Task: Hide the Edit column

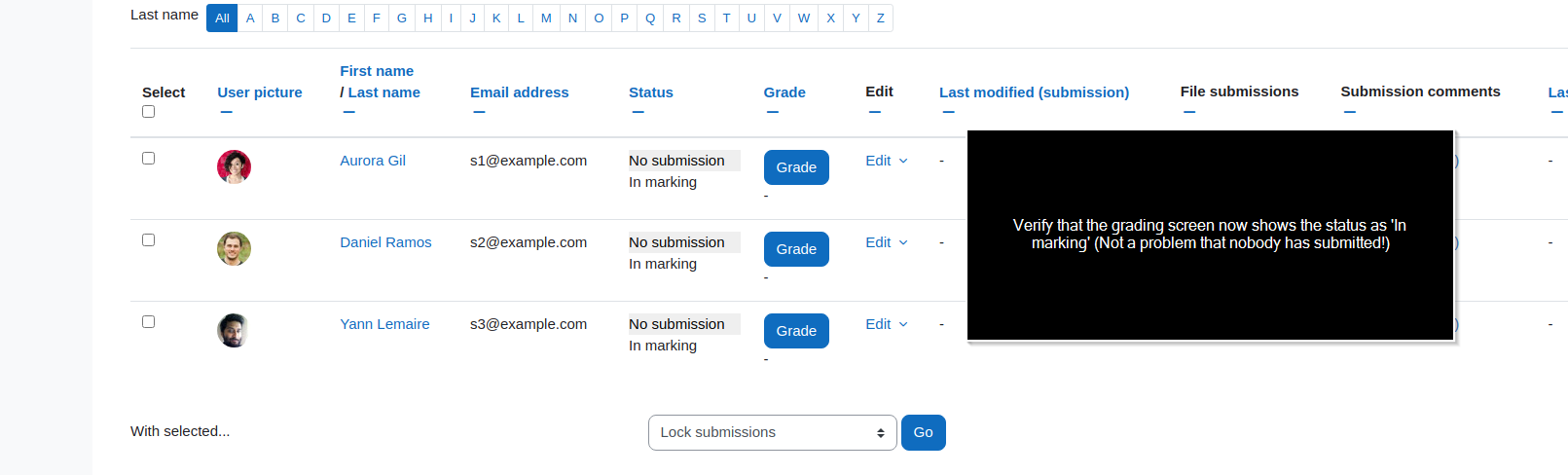Action: 874,112
